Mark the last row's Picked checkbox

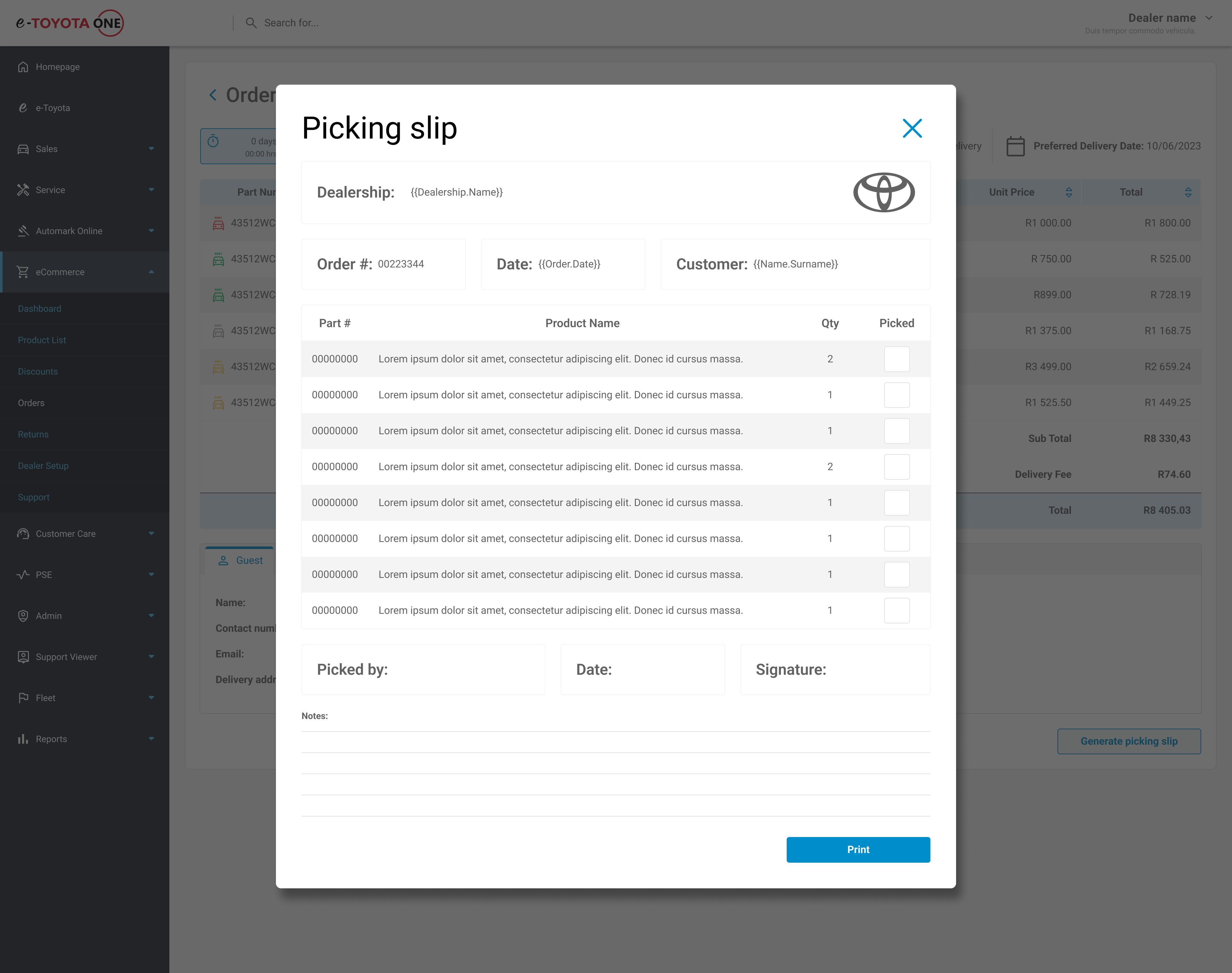[896, 610]
